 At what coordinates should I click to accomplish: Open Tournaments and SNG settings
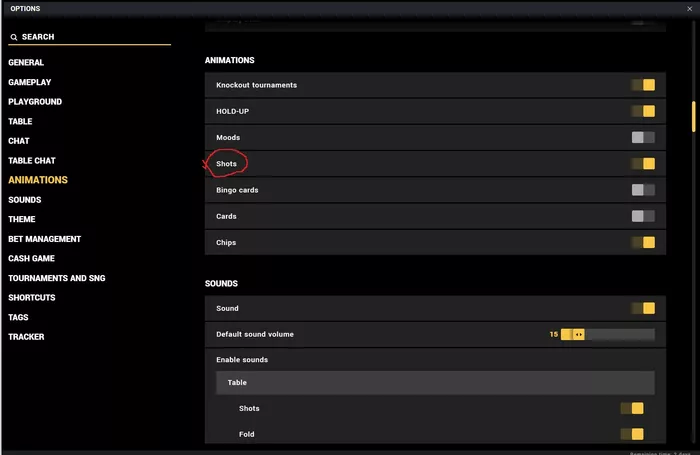click(57, 278)
